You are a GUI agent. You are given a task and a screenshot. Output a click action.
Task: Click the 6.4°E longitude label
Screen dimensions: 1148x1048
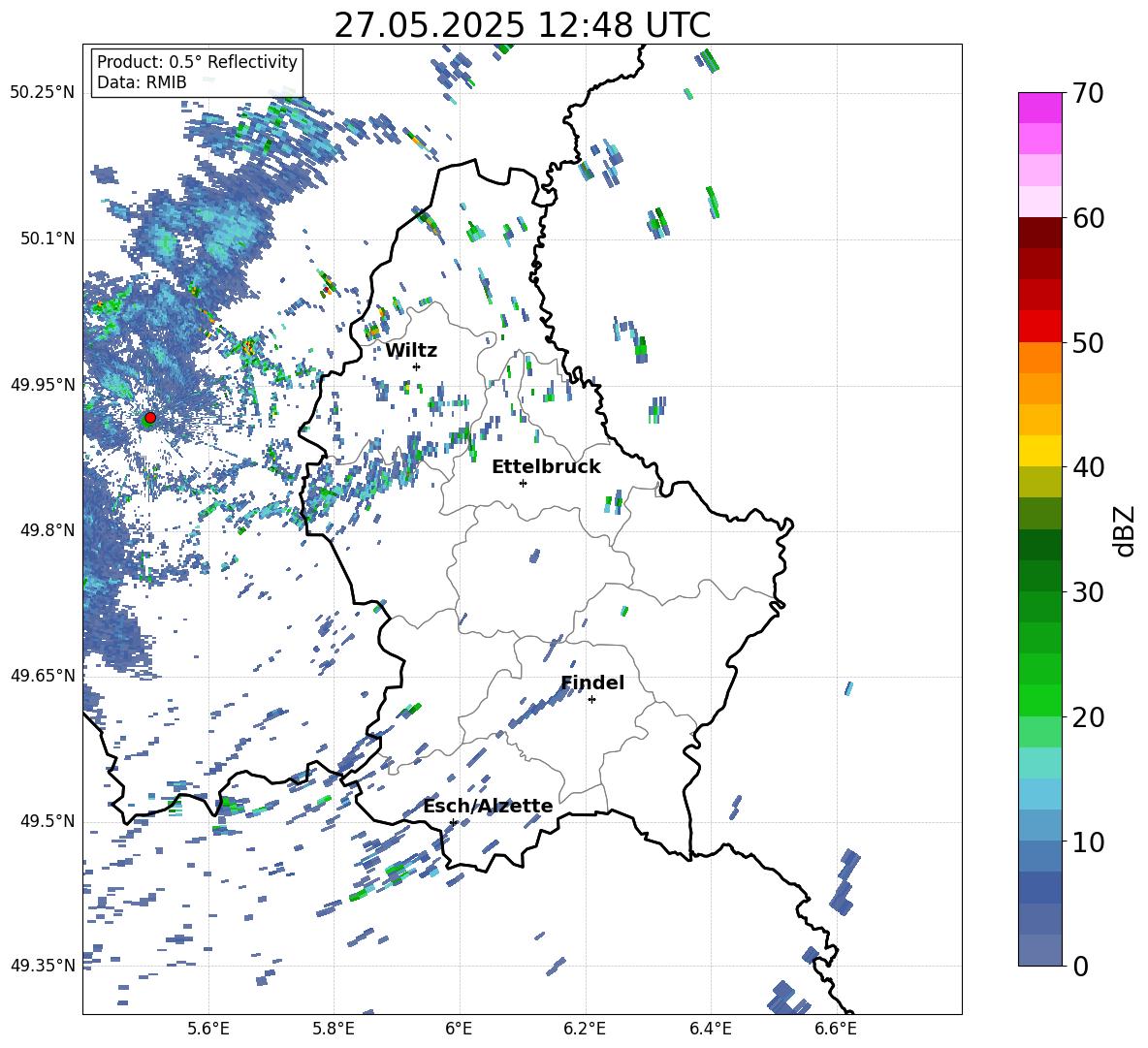pyautogui.click(x=710, y=1029)
